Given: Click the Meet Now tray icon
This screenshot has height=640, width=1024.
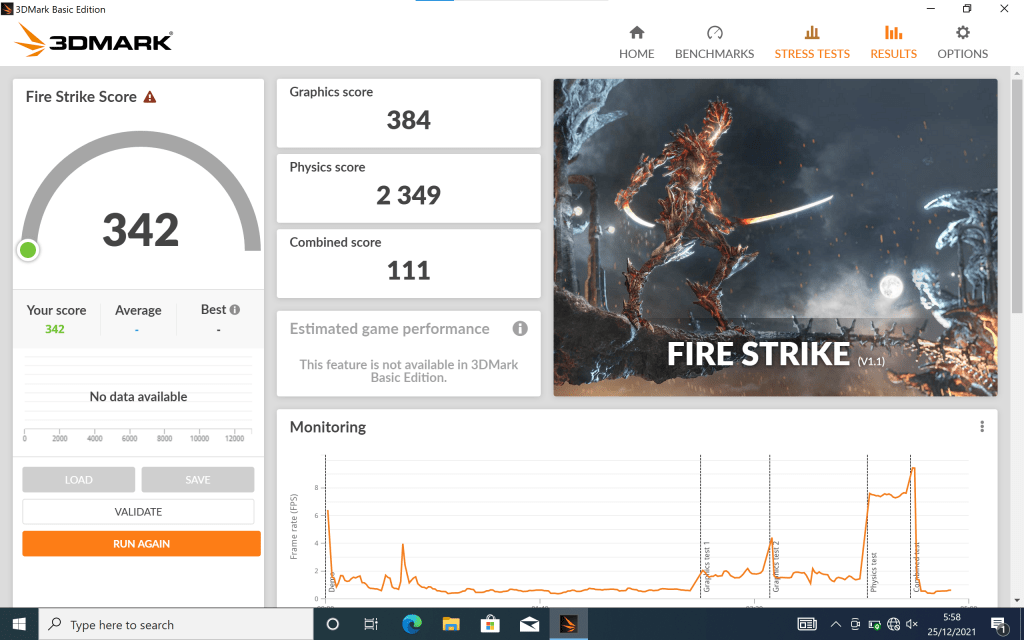Looking at the screenshot, I should pos(855,624).
